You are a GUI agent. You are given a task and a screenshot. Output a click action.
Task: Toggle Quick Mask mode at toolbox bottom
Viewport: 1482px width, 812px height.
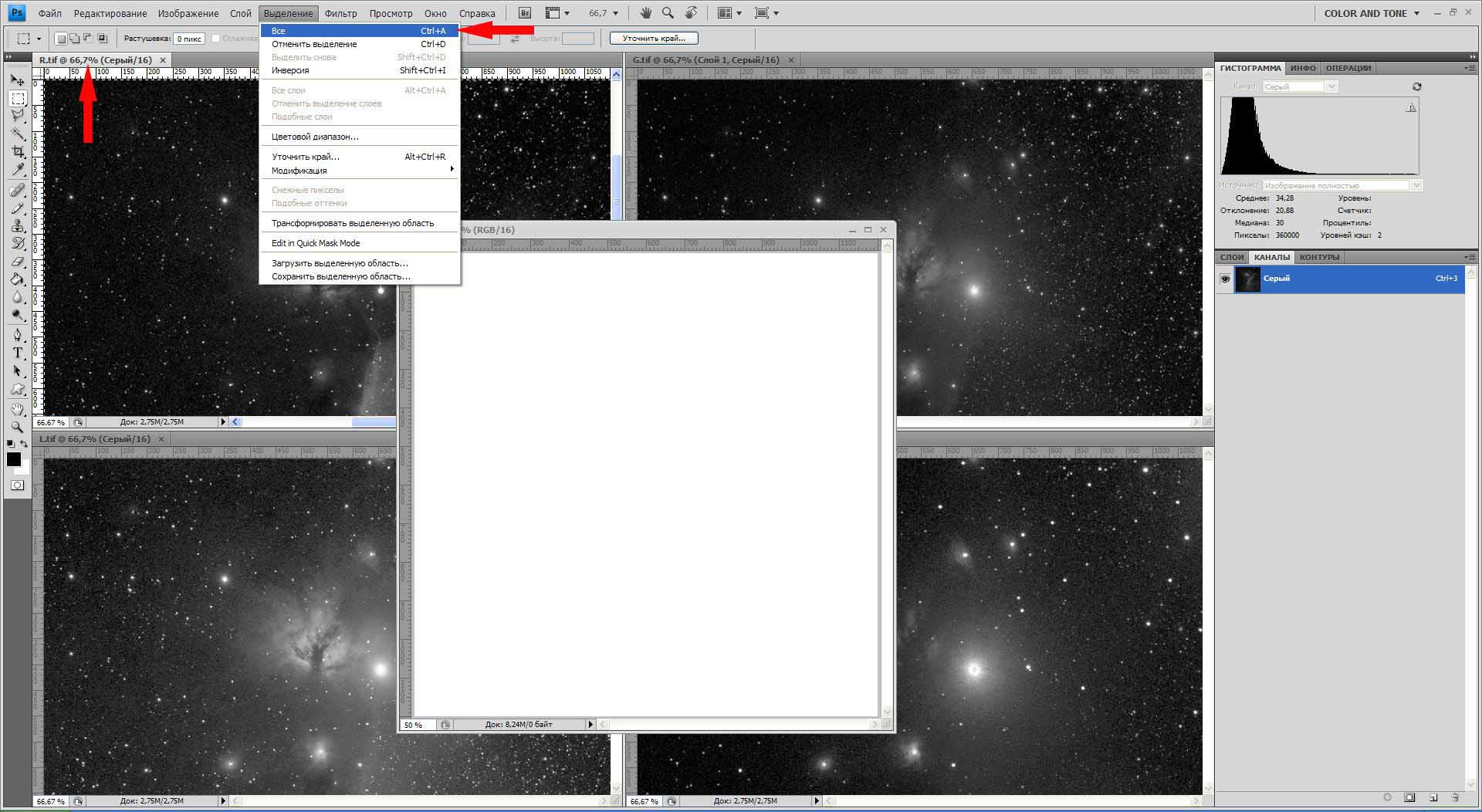[x=18, y=486]
